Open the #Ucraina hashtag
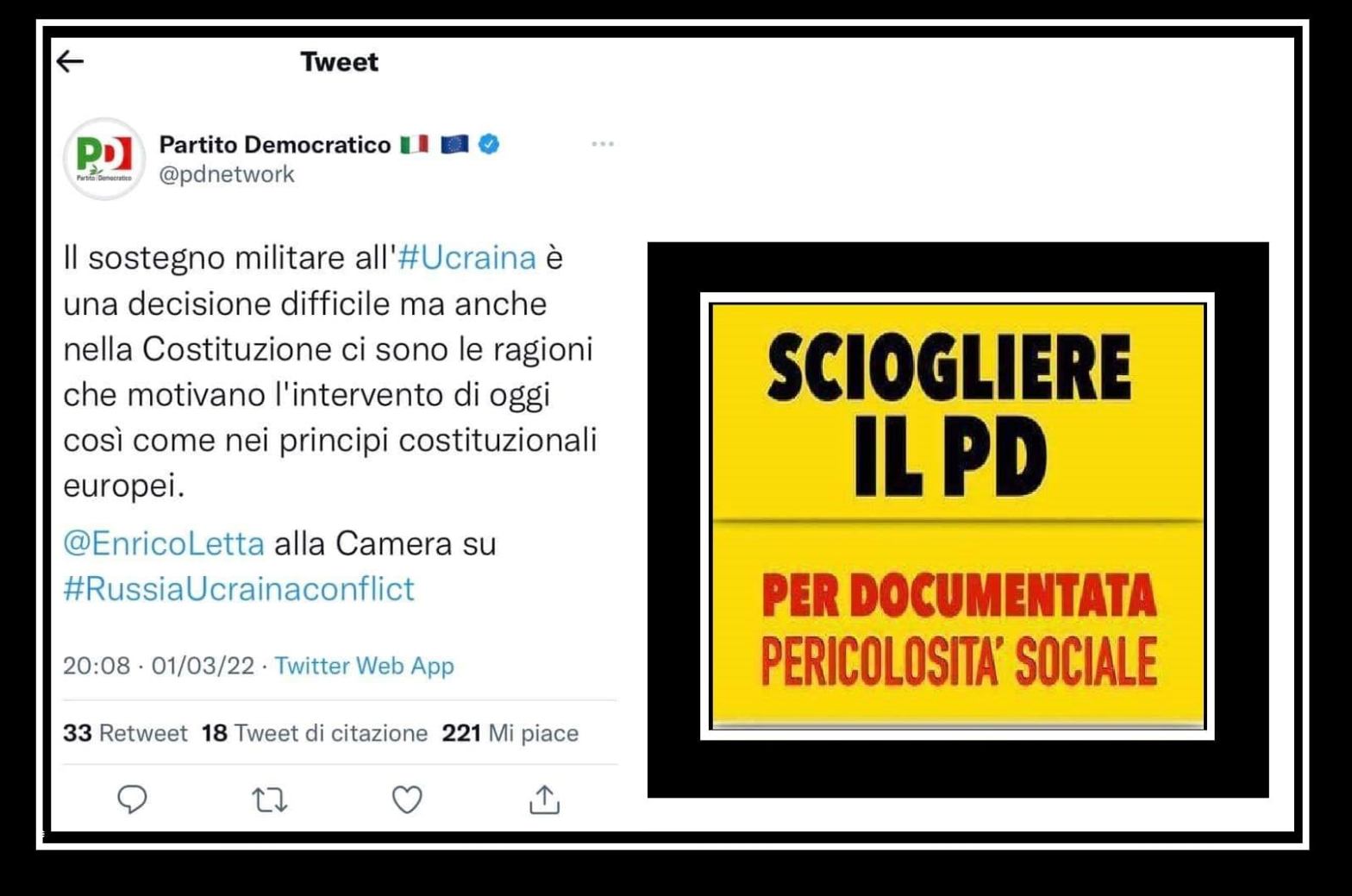 466,257
